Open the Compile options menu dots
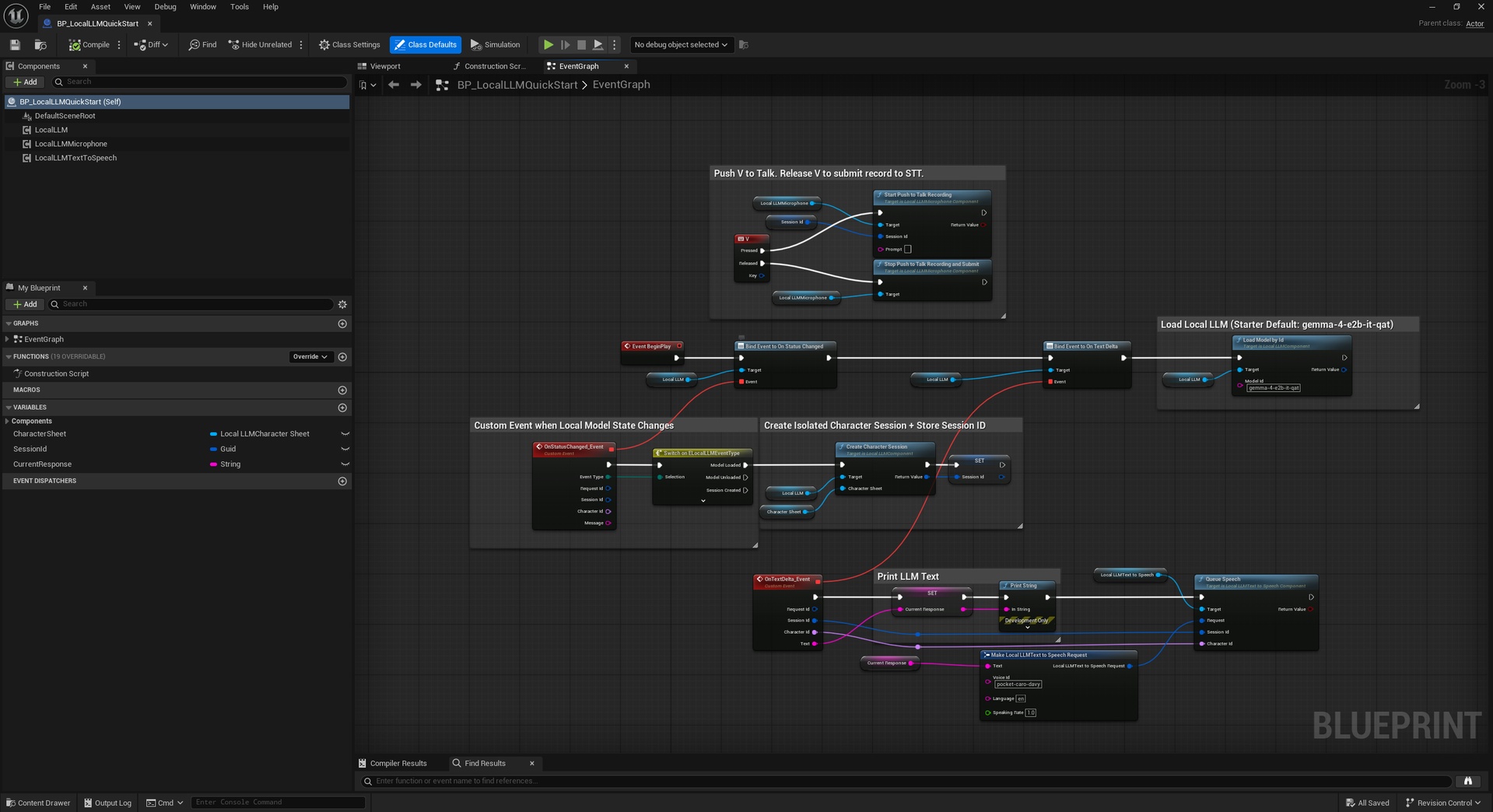The width and height of the screenshot is (1493, 812). 119,44
